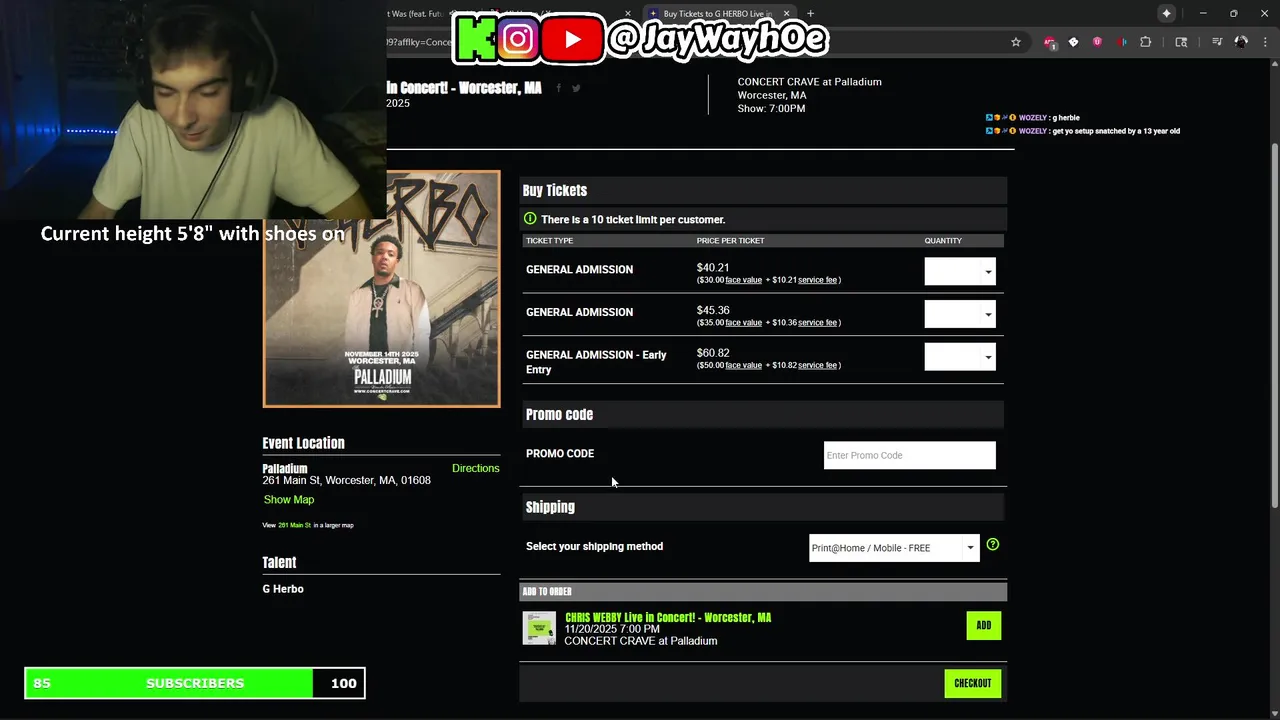1280x720 pixels.
Task: Open Directions to Palladium
Action: pyautogui.click(x=475, y=468)
